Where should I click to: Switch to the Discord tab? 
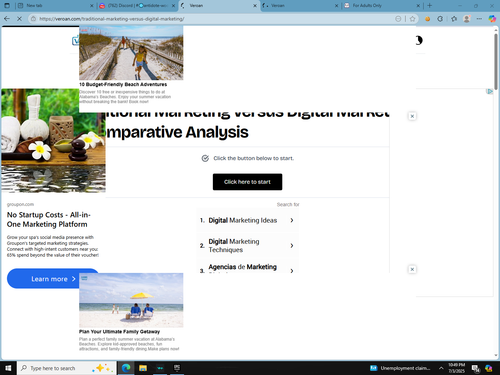point(137,6)
